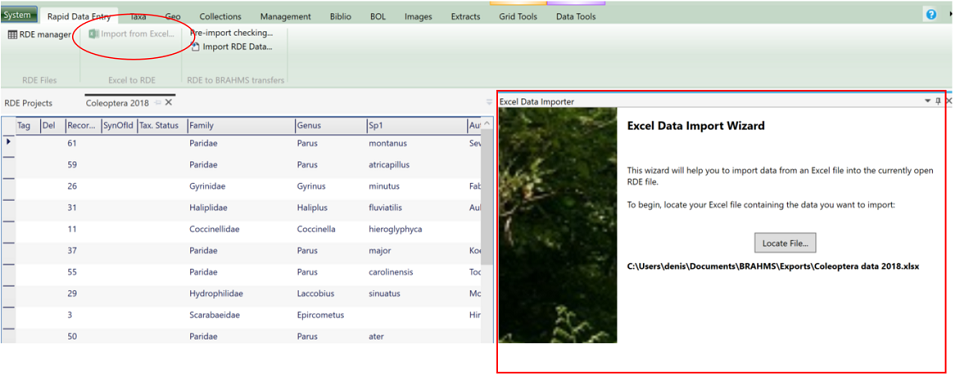Viewport: 960px width, 380px height.
Task: Open the Excel Data Importer panel options dropdown
Action: click(928, 101)
